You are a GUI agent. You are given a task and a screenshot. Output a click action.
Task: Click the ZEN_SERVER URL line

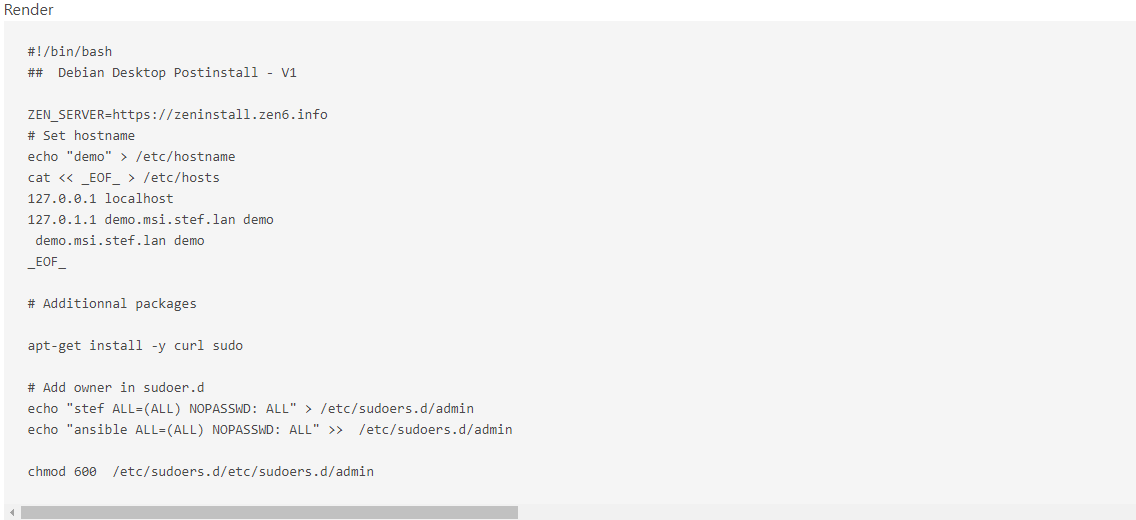point(177,115)
